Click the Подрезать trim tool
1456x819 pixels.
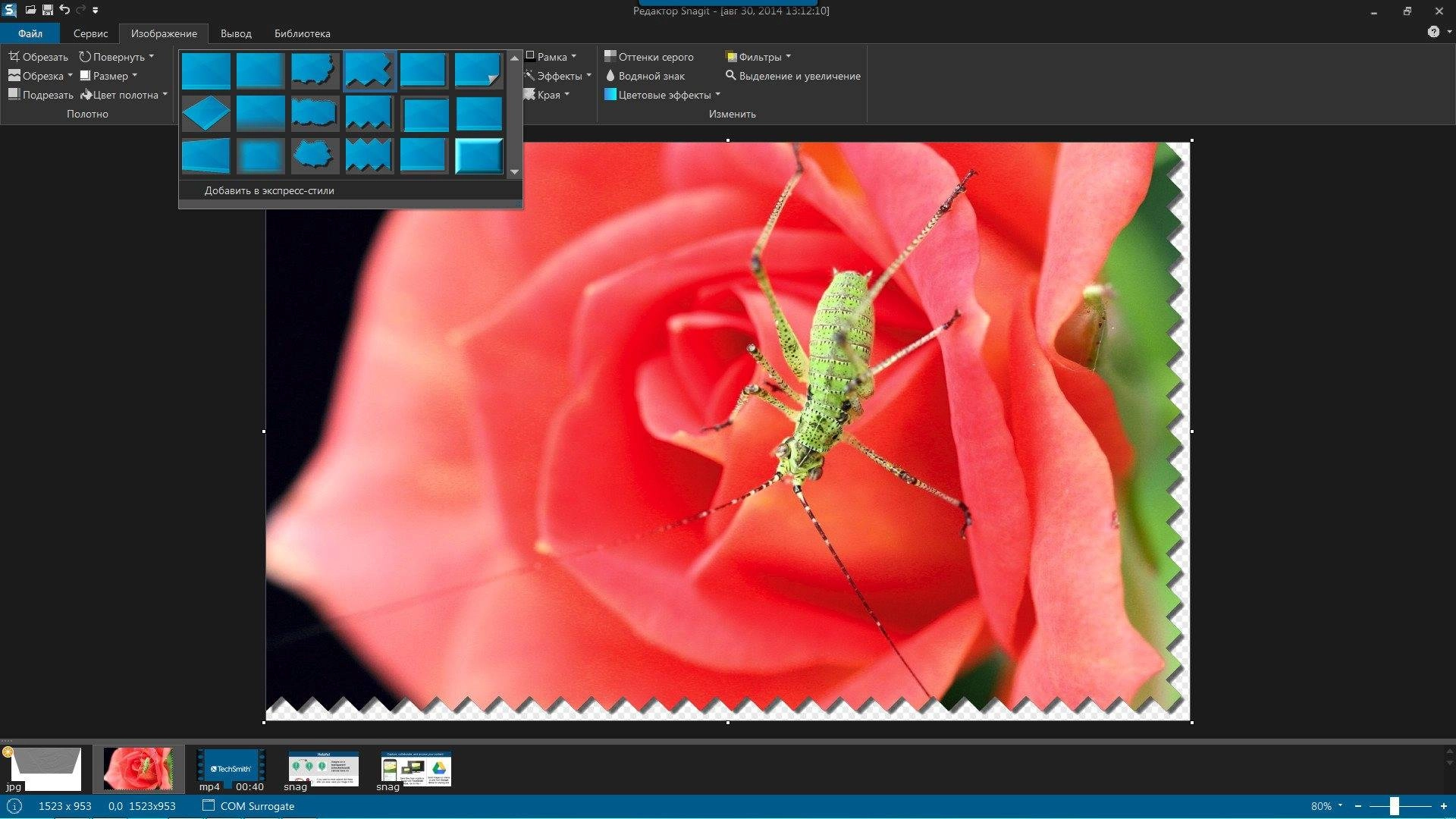tap(40, 95)
